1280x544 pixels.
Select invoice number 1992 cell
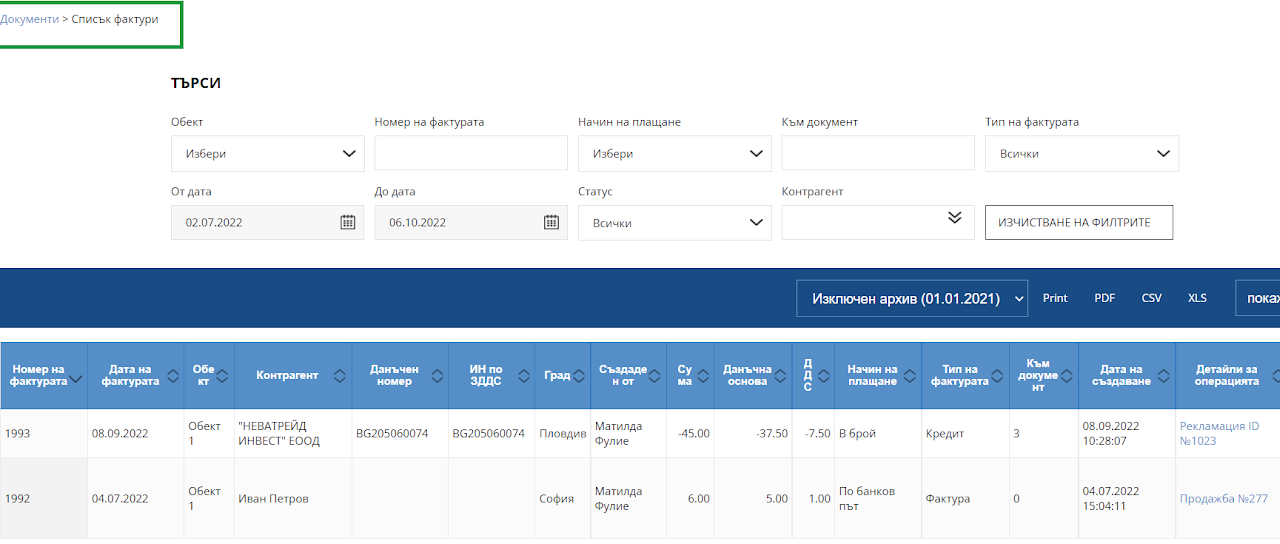(x=44, y=498)
